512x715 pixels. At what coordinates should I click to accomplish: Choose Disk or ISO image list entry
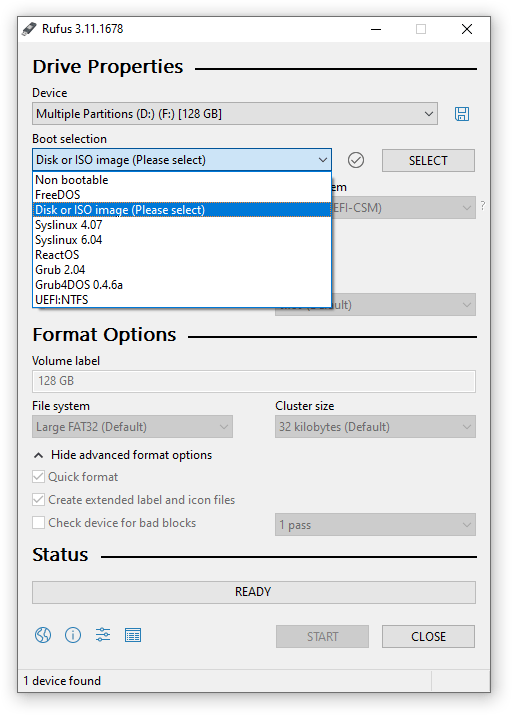pos(182,210)
